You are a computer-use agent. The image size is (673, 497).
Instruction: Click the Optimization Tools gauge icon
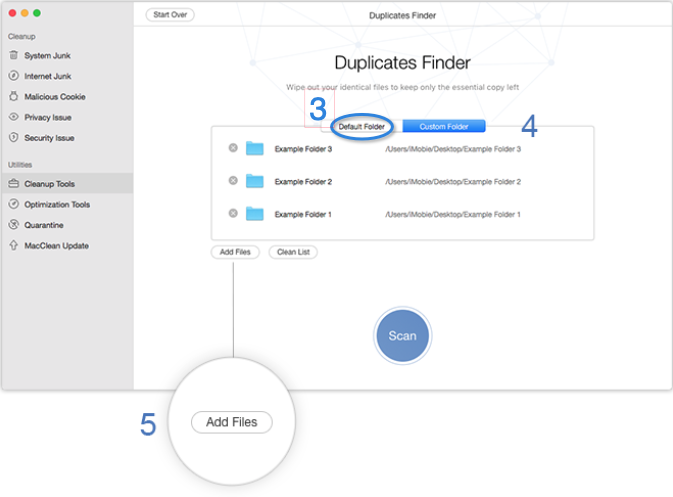click(x=14, y=204)
